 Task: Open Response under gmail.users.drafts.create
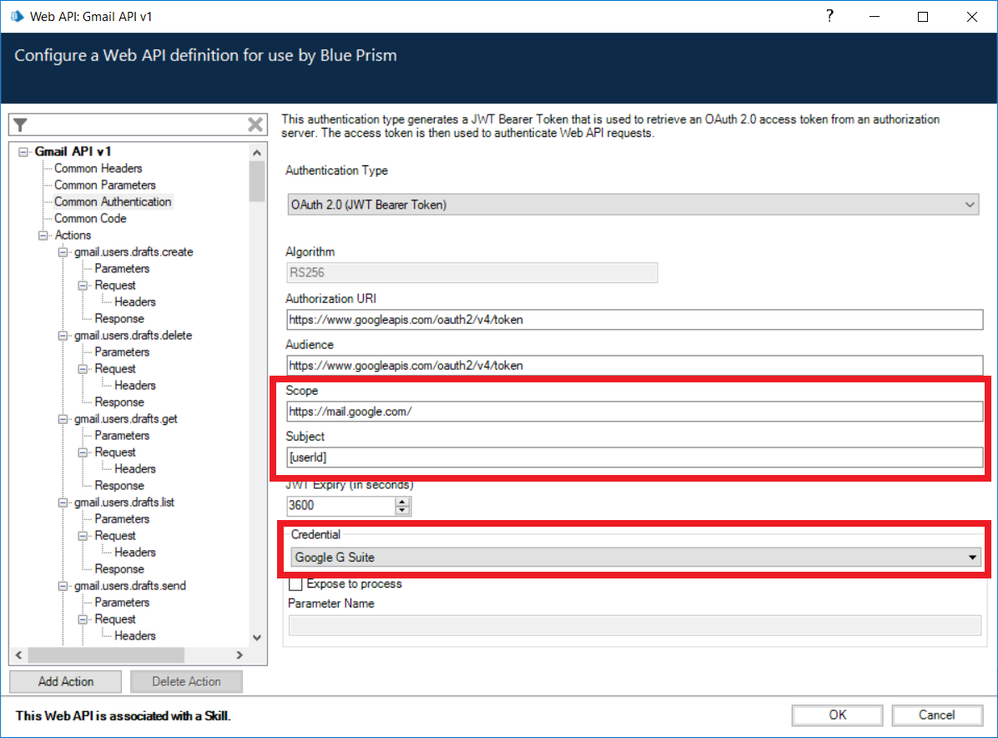coord(120,319)
